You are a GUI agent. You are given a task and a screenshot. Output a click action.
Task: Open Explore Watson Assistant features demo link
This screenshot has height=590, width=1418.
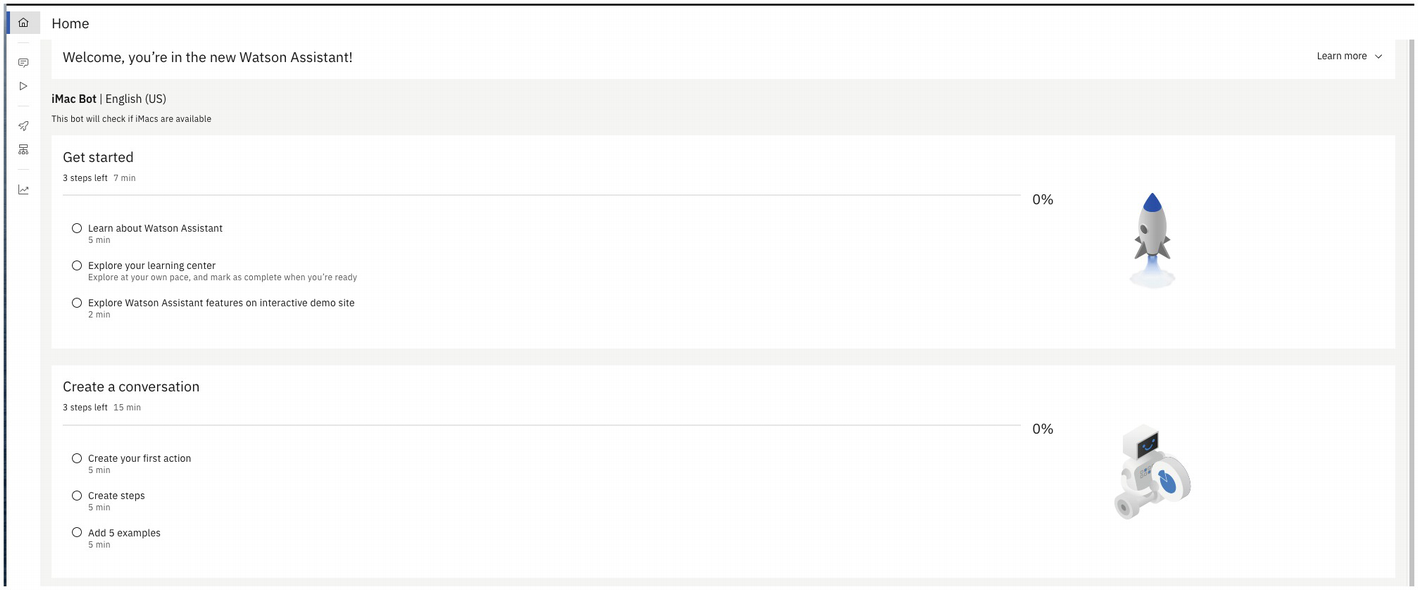coord(221,303)
